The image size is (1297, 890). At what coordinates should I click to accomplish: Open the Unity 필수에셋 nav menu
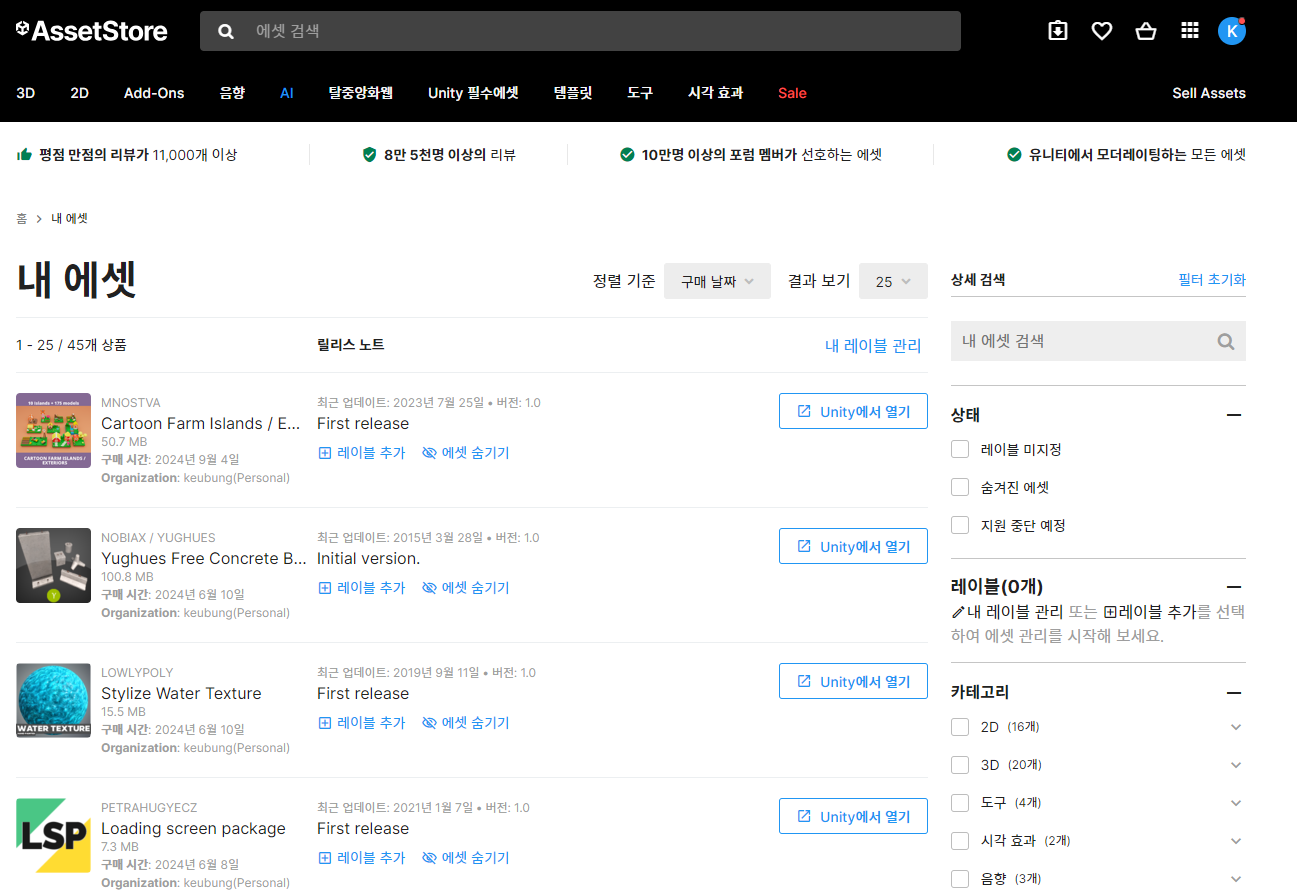tap(473, 93)
